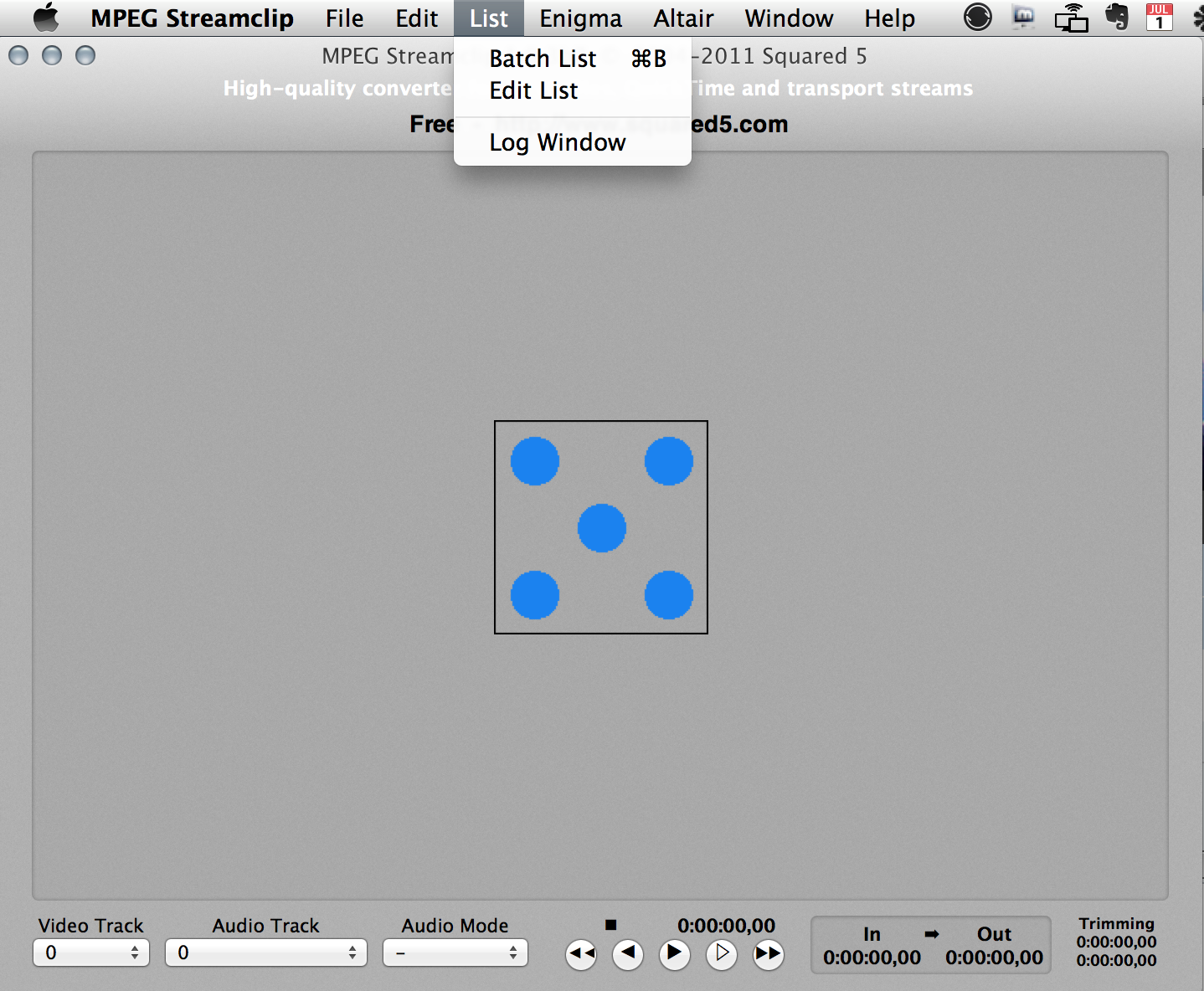The height and width of the screenshot is (991, 1204).
Task: Expand the Audio Track popup menu
Action: [266, 952]
